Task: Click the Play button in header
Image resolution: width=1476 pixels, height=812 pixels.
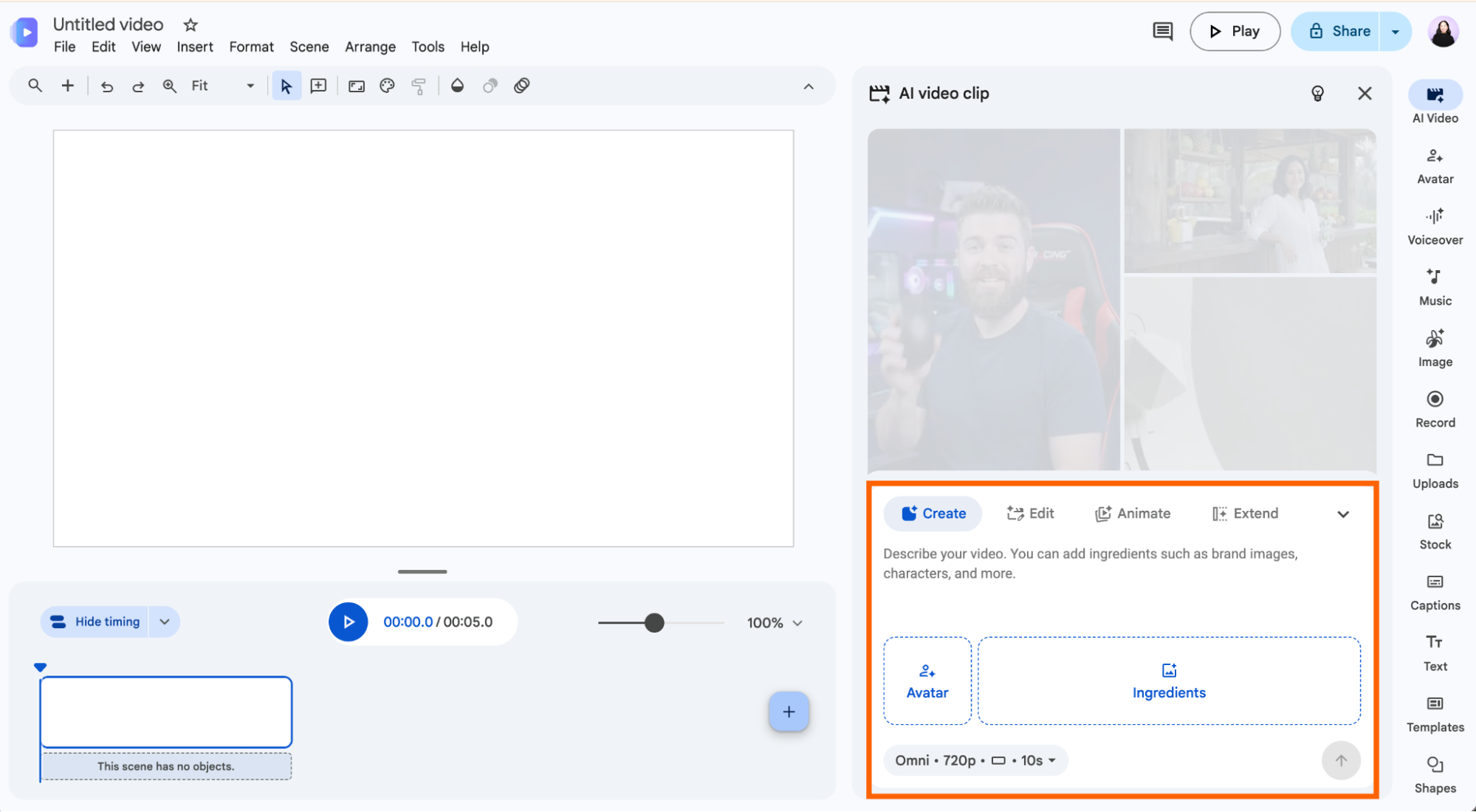Action: pos(1235,31)
